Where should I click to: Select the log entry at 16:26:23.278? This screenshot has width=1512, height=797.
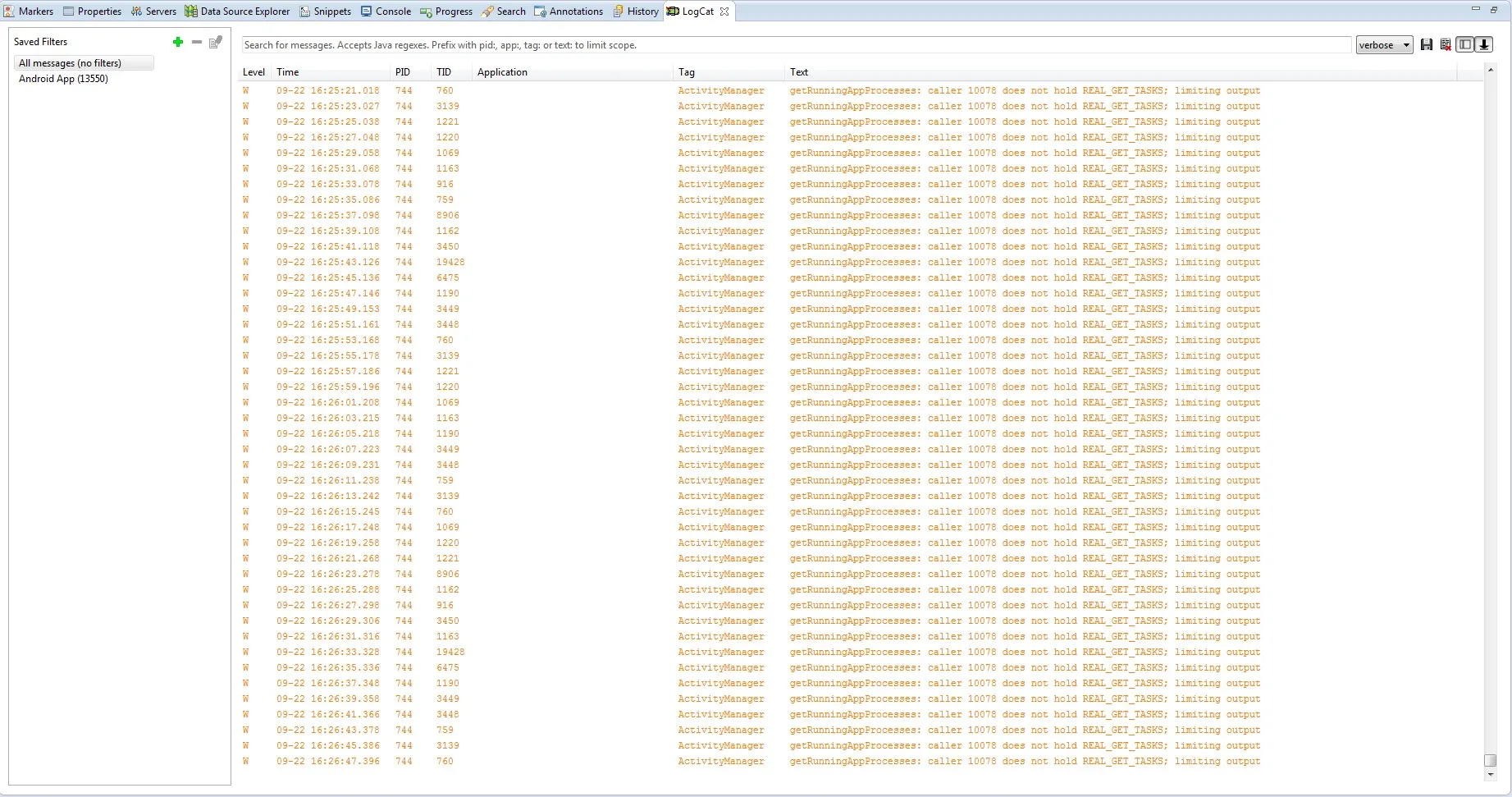(860, 575)
